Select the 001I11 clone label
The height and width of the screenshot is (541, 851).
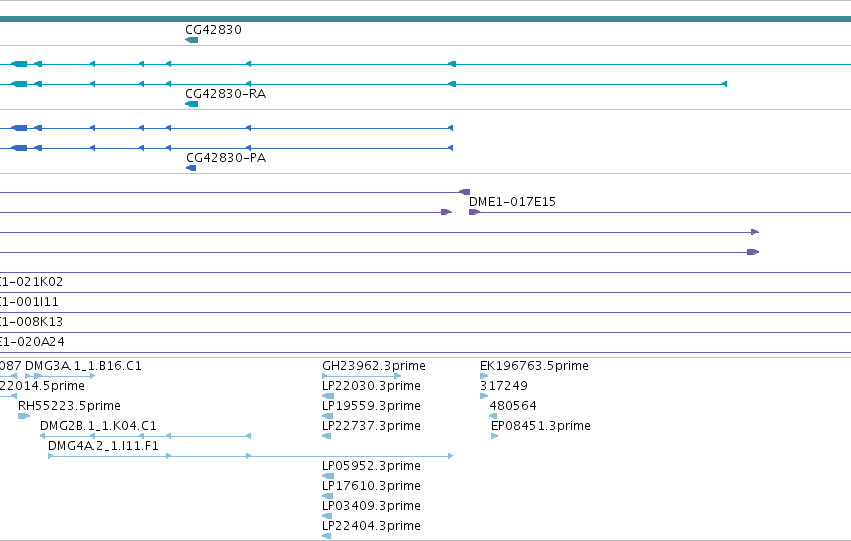29,302
